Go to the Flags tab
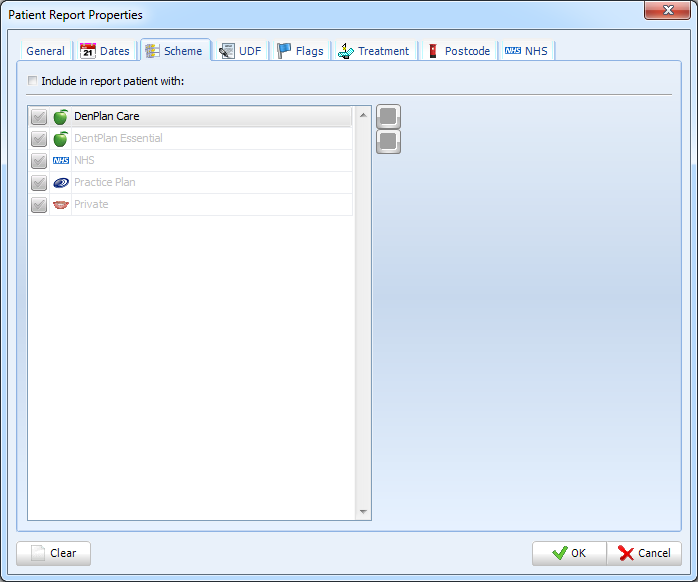 (x=301, y=51)
